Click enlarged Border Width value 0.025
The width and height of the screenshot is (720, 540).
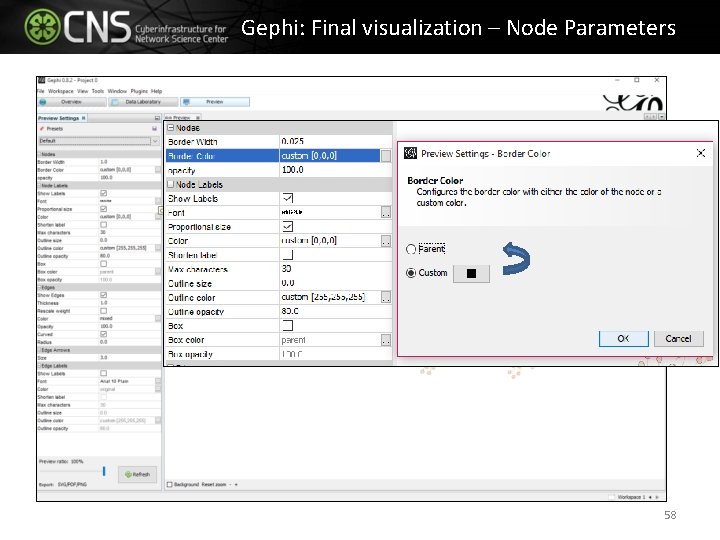[335, 141]
